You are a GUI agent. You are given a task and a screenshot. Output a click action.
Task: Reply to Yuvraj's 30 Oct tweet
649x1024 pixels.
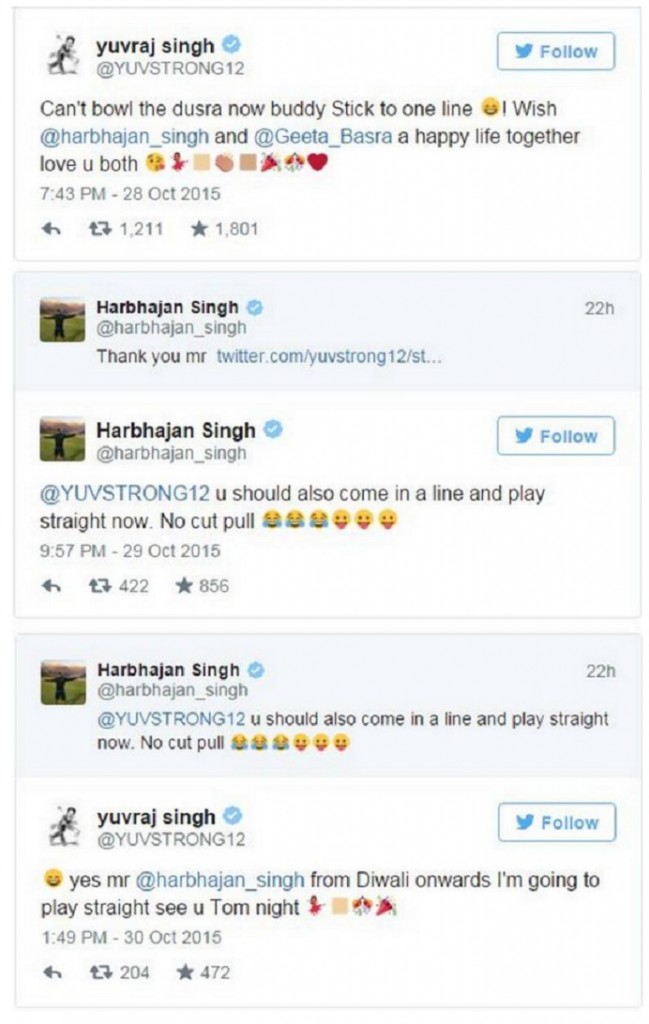point(52,973)
